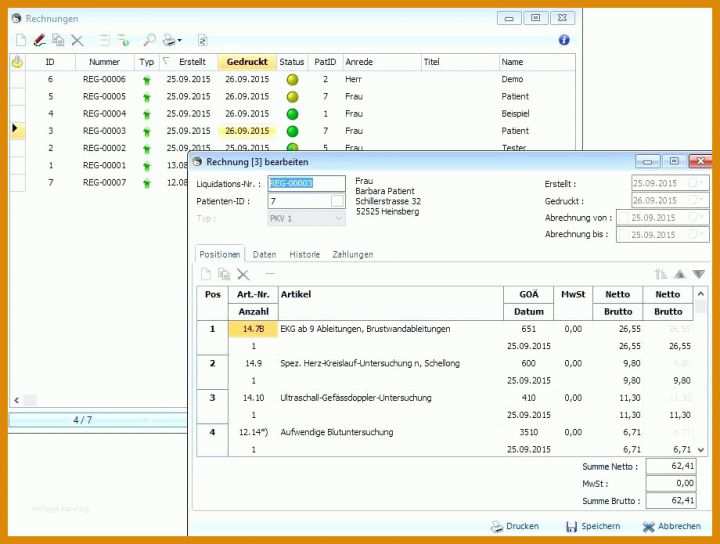Switch to the Daten tab
The image size is (720, 544).
(264, 254)
